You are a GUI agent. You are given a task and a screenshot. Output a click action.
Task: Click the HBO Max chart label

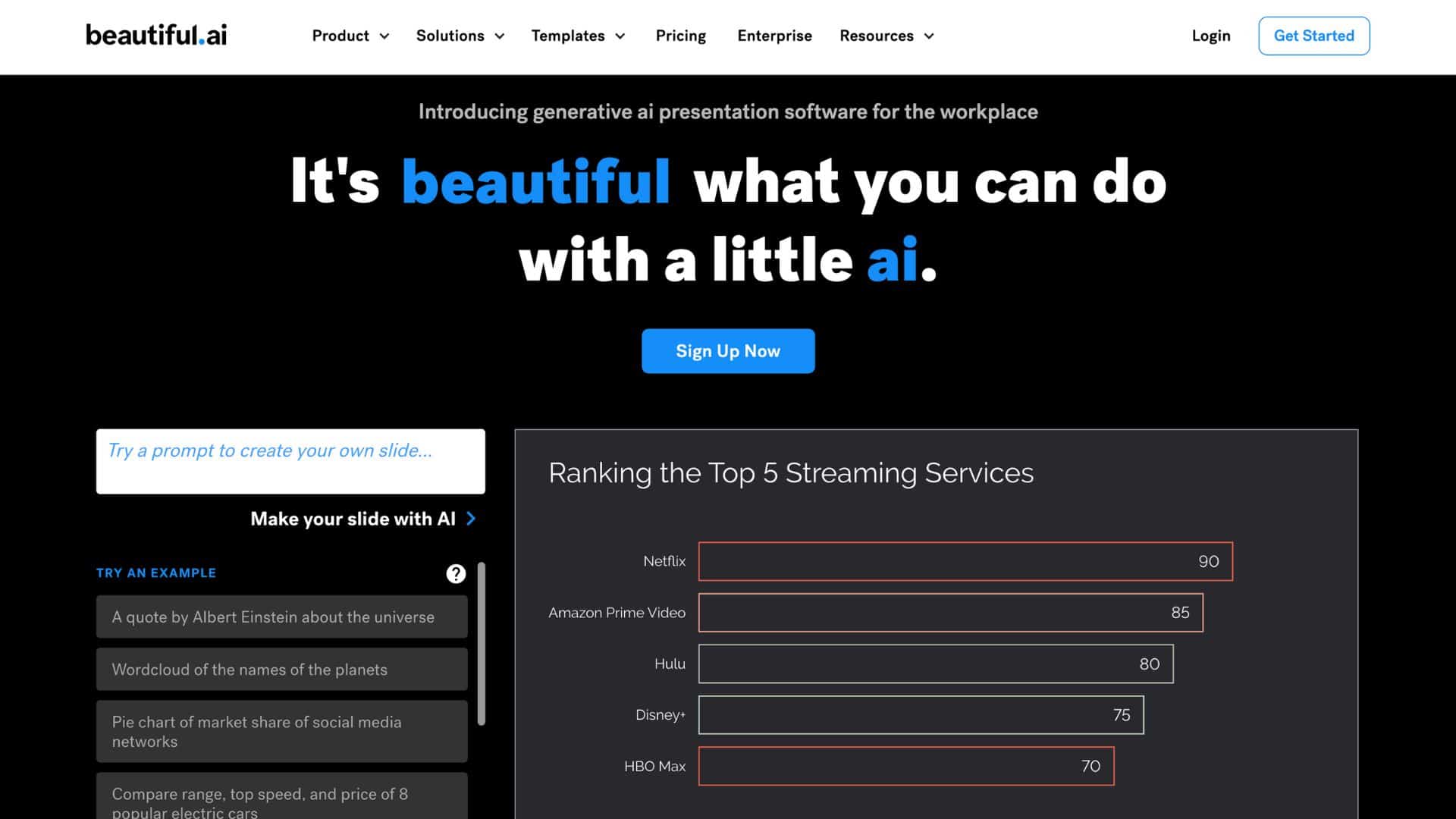click(654, 766)
